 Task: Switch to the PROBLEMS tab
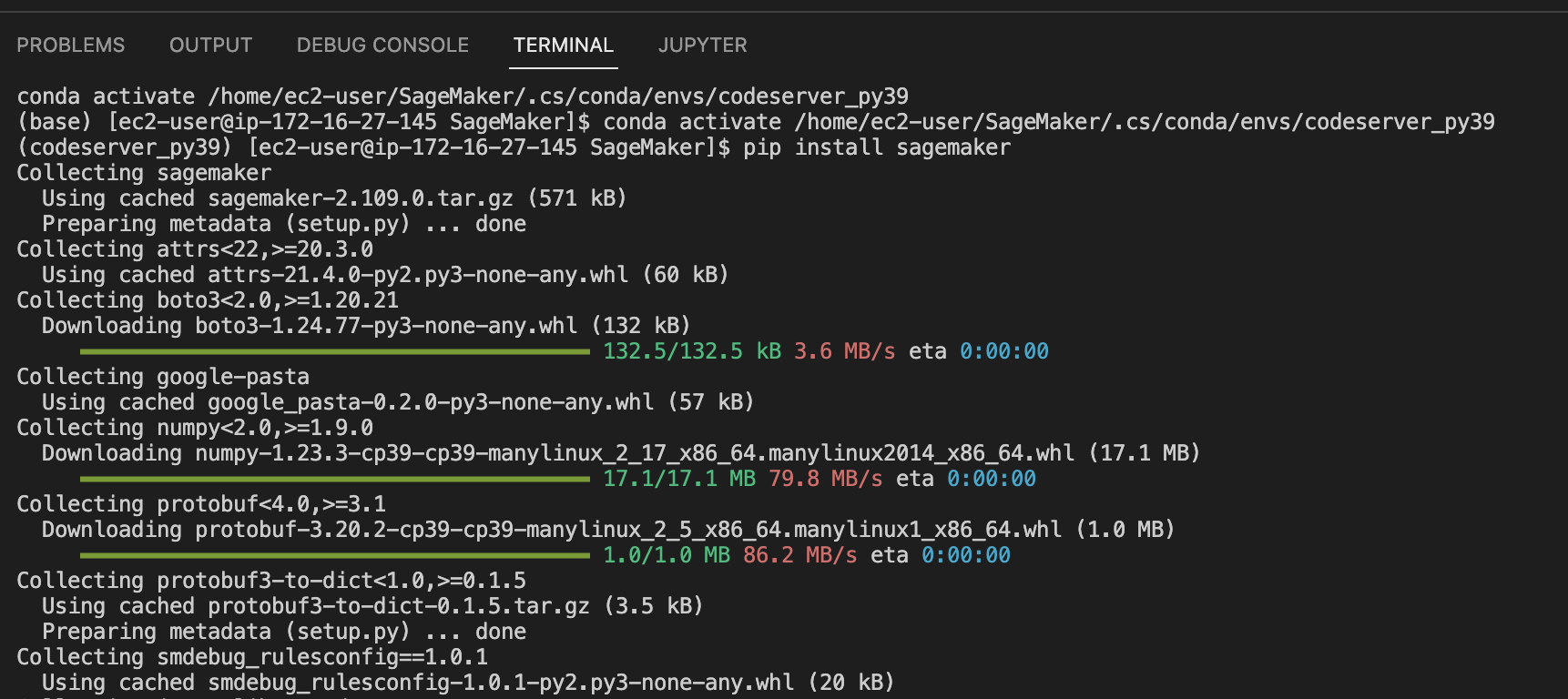click(71, 46)
